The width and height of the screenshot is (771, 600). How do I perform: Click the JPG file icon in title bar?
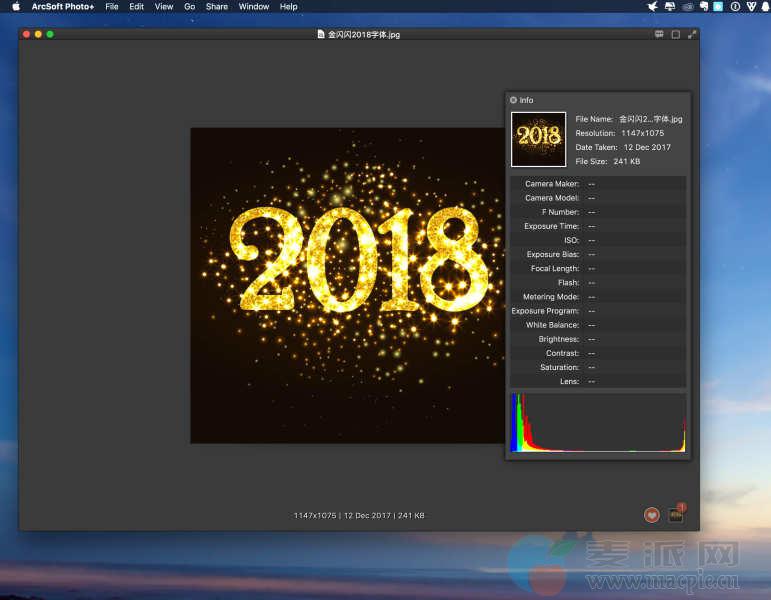pos(321,34)
